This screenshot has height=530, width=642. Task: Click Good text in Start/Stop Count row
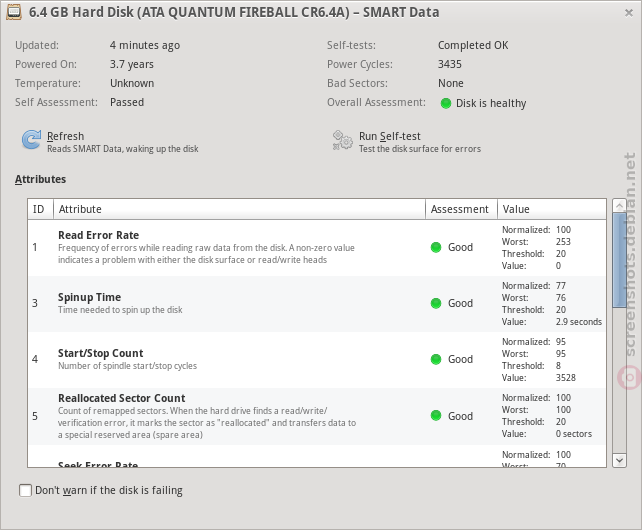pyautogui.click(x=460, y=359)
